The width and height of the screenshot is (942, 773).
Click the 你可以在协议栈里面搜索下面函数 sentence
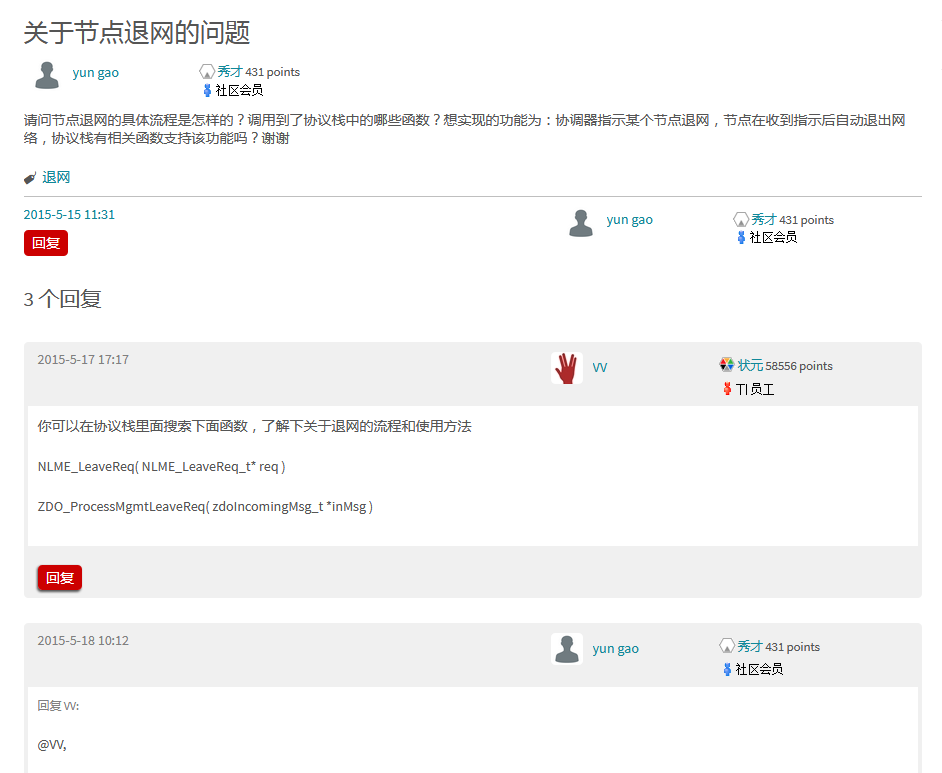255,426
